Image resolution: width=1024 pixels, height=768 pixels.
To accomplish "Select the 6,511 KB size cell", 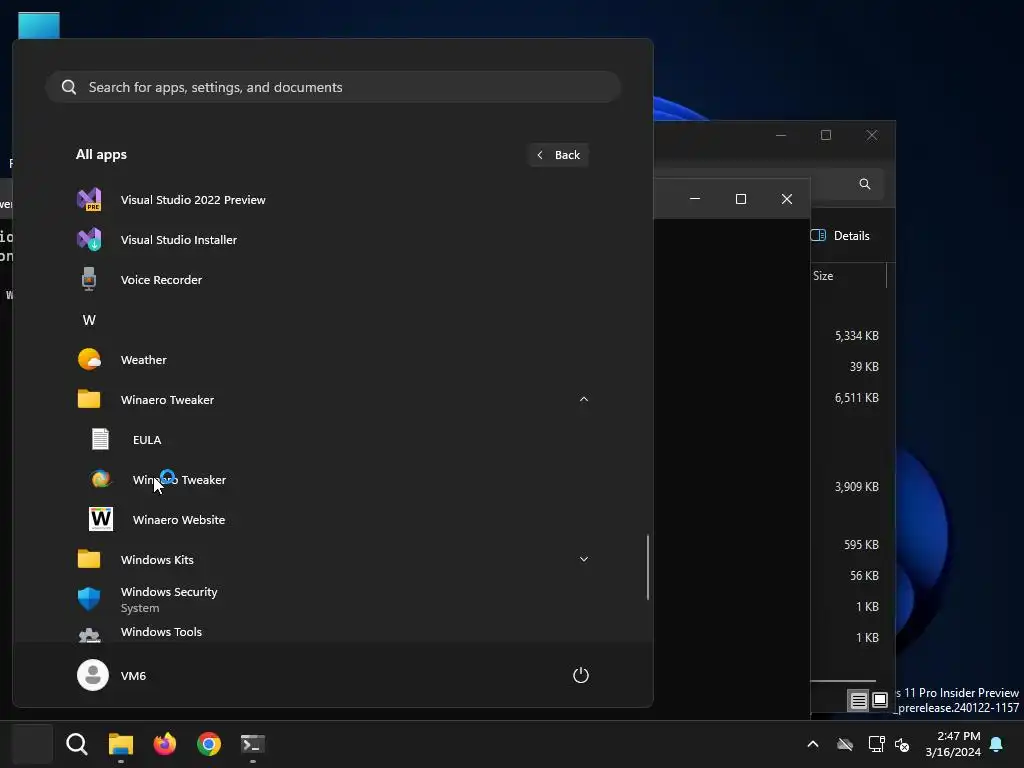I will [856, 398].
